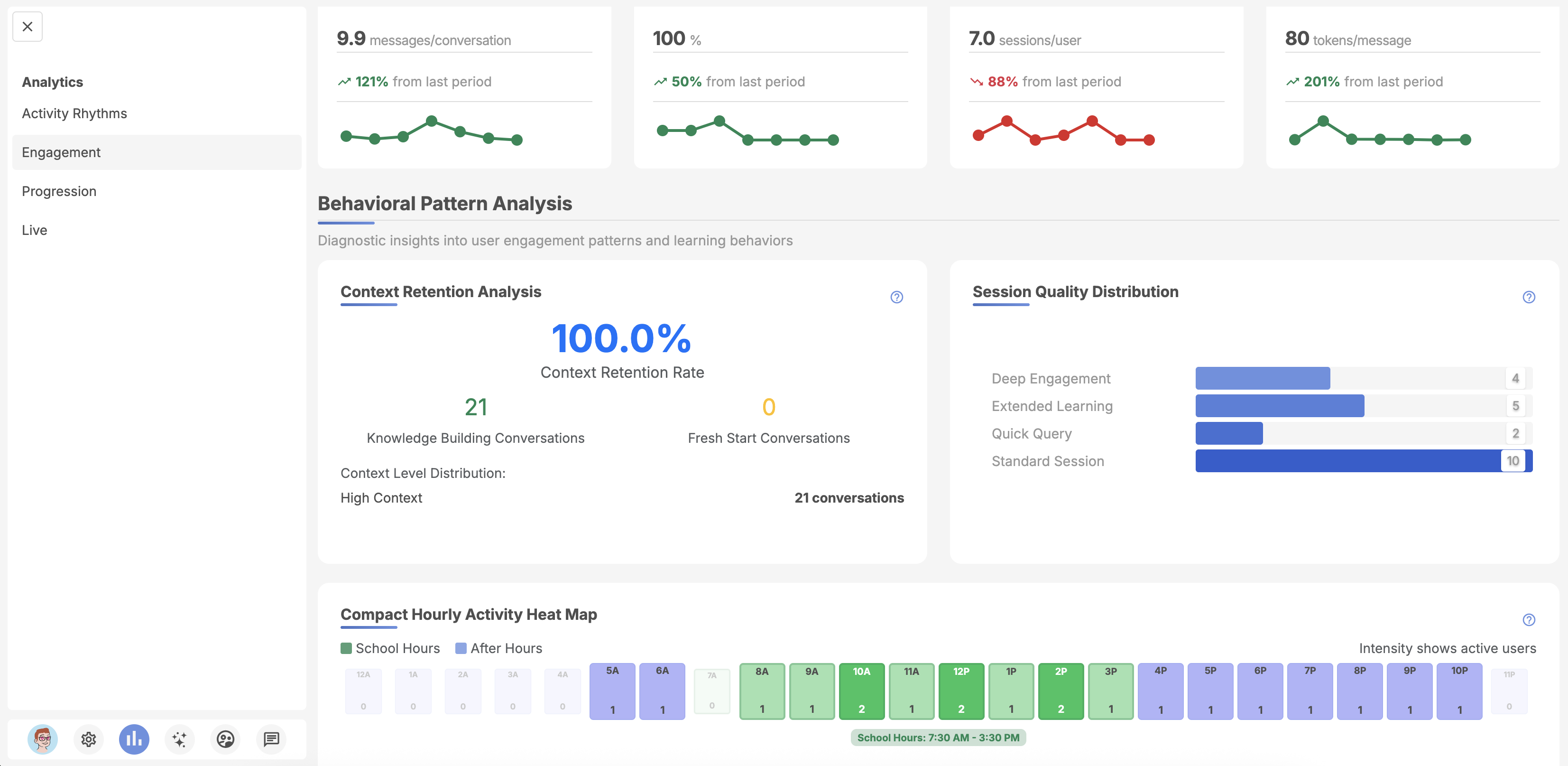Click the 5A after-hours heat map cell

coord(612,691)
